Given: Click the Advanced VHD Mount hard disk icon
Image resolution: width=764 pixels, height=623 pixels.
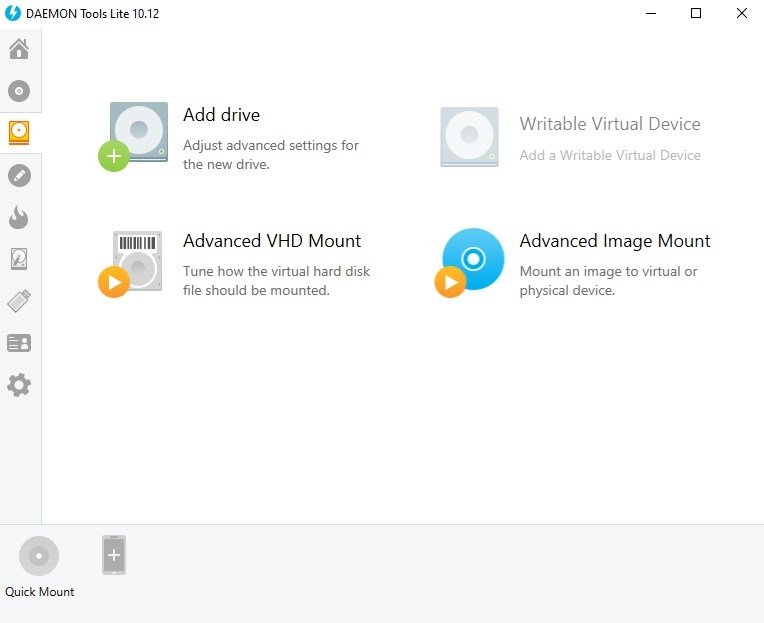Looking at the screenshot, I should (x=131, y=264).
